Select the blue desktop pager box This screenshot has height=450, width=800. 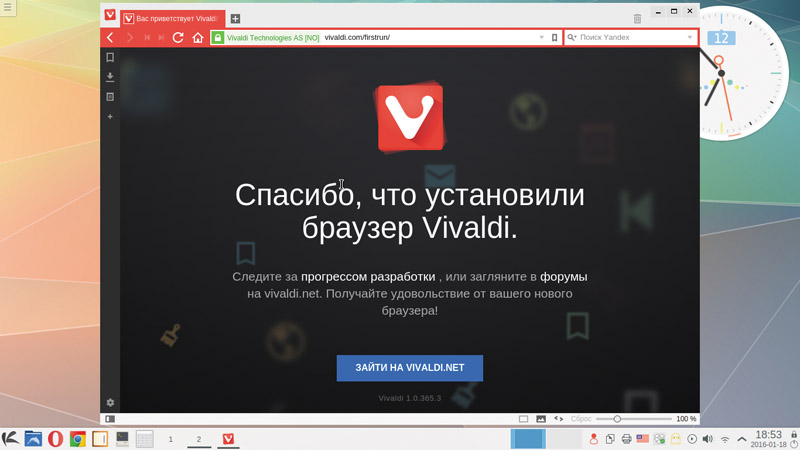(x=528, y=439)
